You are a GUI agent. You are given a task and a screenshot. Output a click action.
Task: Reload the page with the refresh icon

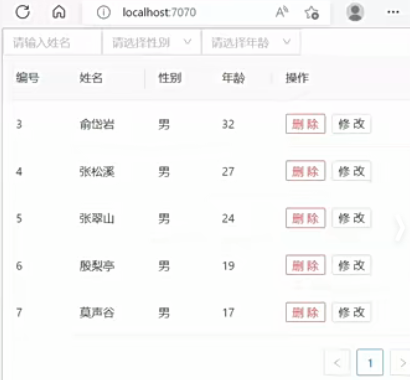23,12
